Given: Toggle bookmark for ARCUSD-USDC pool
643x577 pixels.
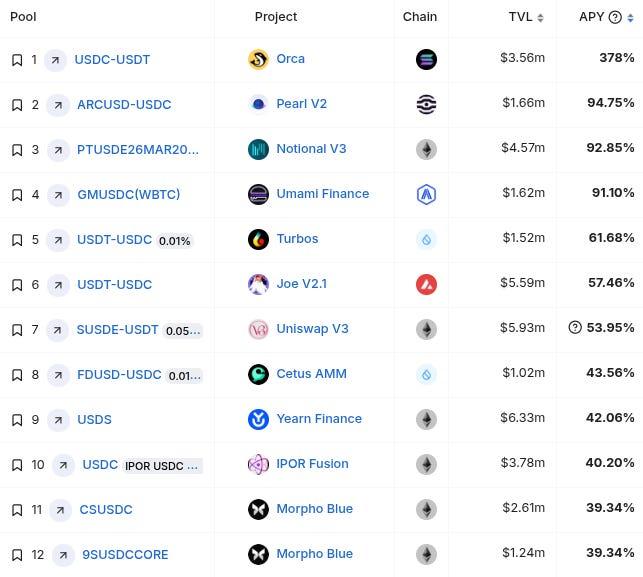Looking at the screenshot, I should click(x=17, y=105).
